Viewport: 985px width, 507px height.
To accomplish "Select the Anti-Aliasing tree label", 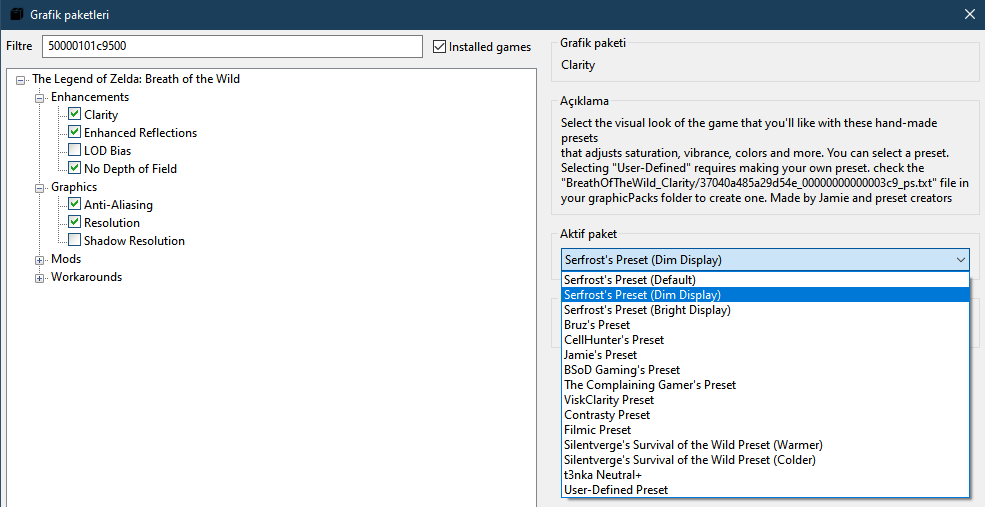I will [118, 205].
